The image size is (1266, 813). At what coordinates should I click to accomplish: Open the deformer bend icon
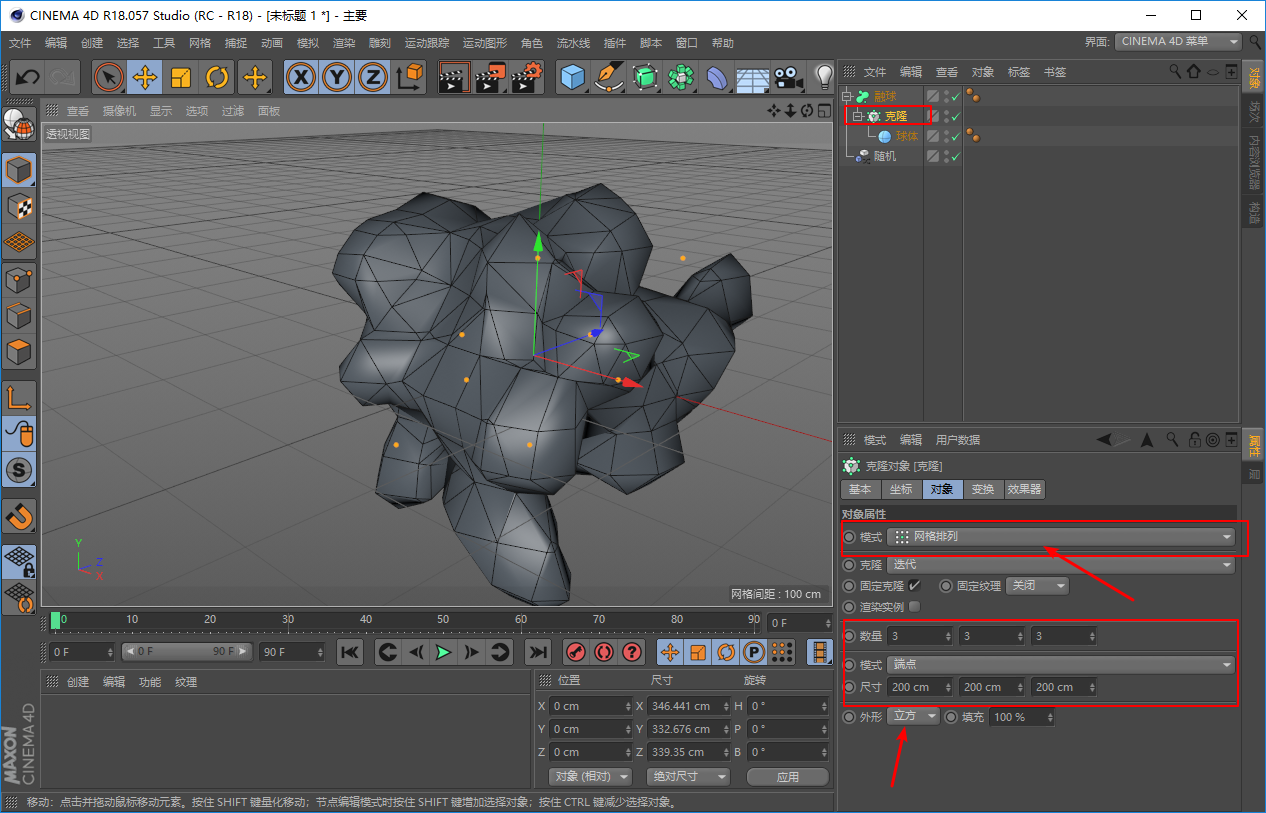tap(717, 77)
